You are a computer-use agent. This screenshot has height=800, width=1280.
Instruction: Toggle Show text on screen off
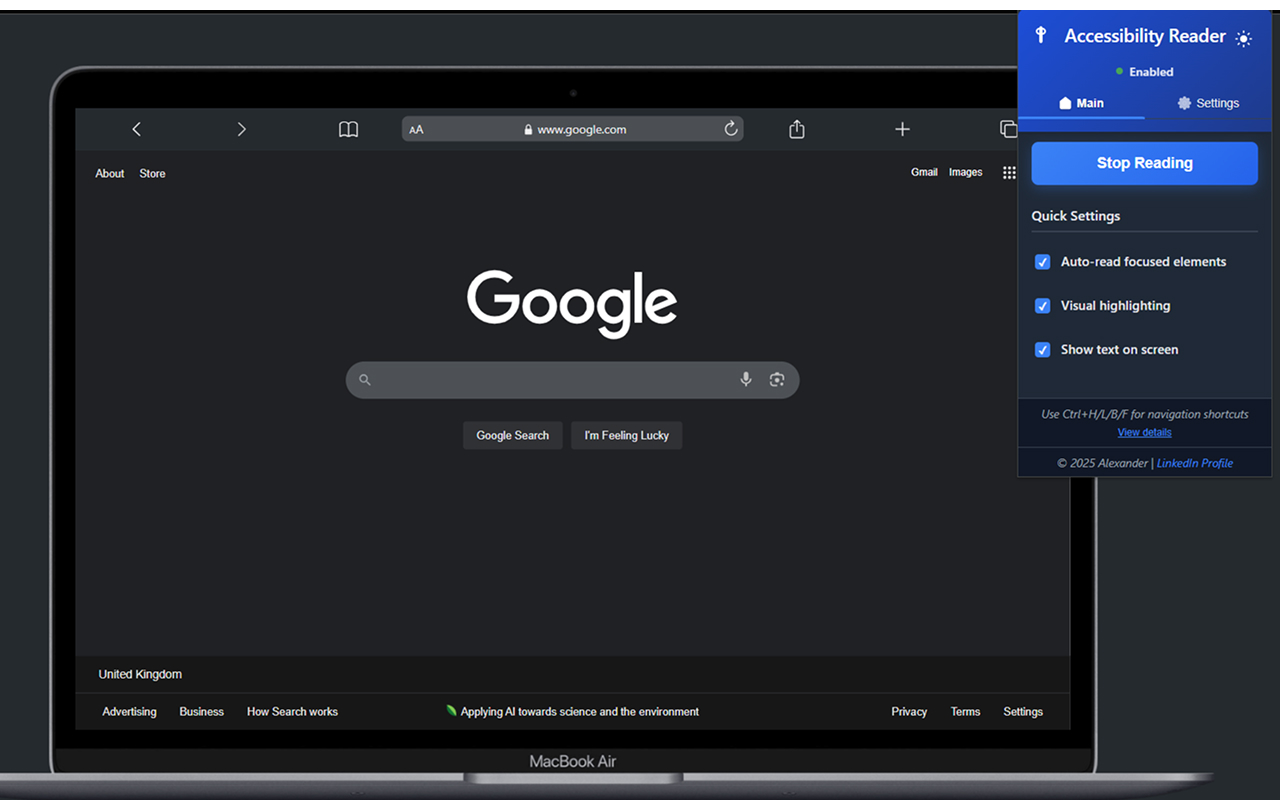(1042, 350)
